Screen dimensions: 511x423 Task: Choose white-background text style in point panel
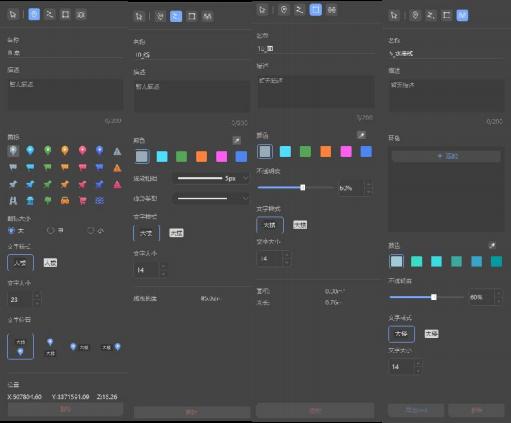50,263
